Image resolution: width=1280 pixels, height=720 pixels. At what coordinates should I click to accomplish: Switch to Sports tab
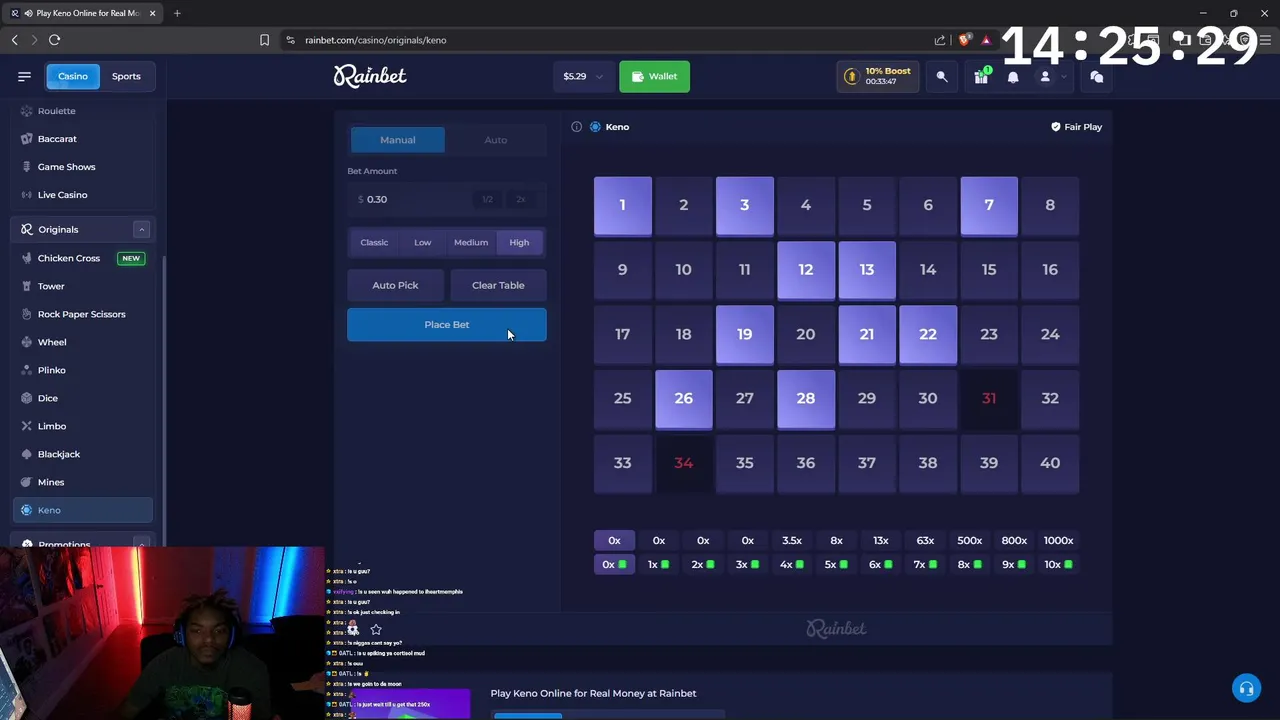tap(126, 76)
